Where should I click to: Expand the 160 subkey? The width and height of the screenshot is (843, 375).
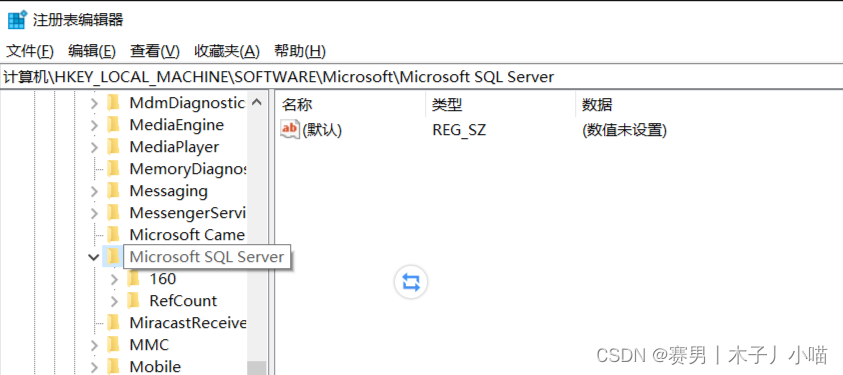(x=114, y=279)
